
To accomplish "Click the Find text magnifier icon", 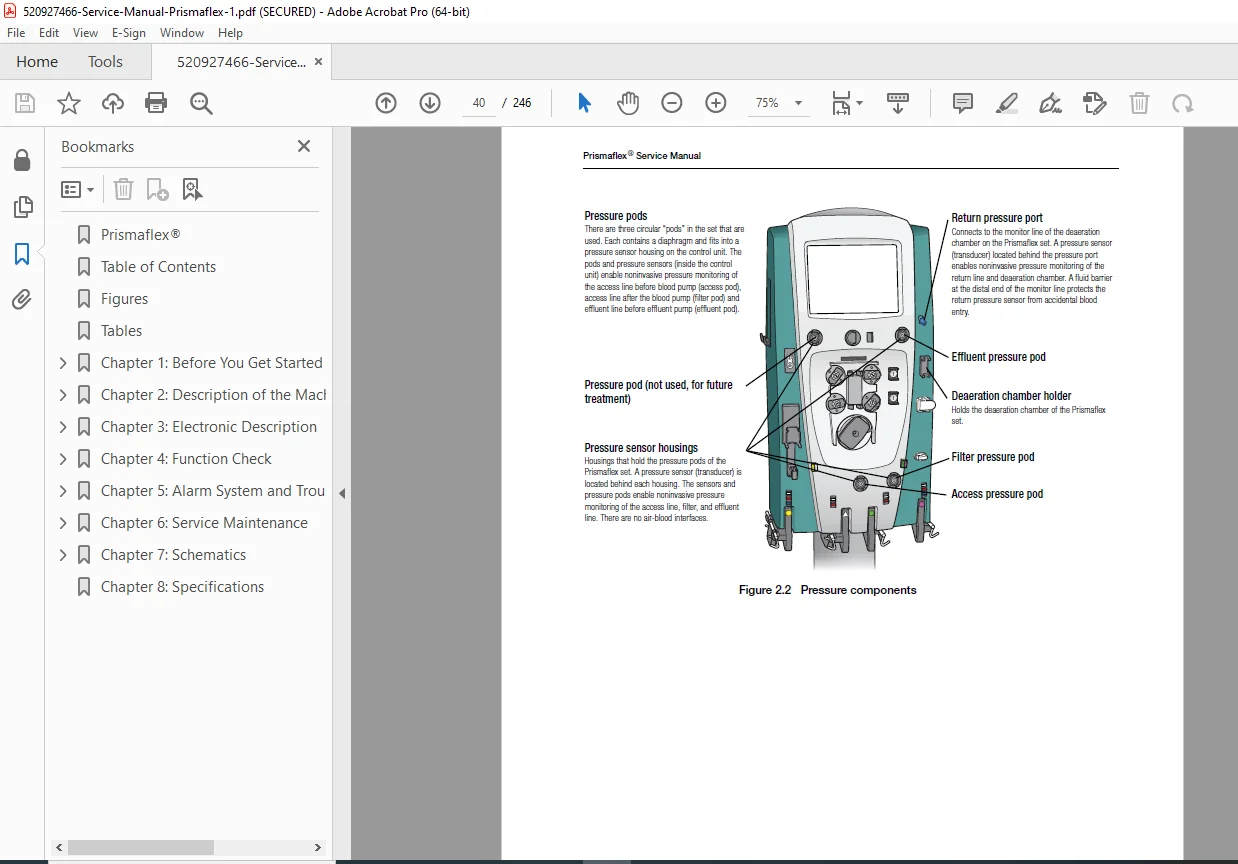I will (x=201, y=103).
